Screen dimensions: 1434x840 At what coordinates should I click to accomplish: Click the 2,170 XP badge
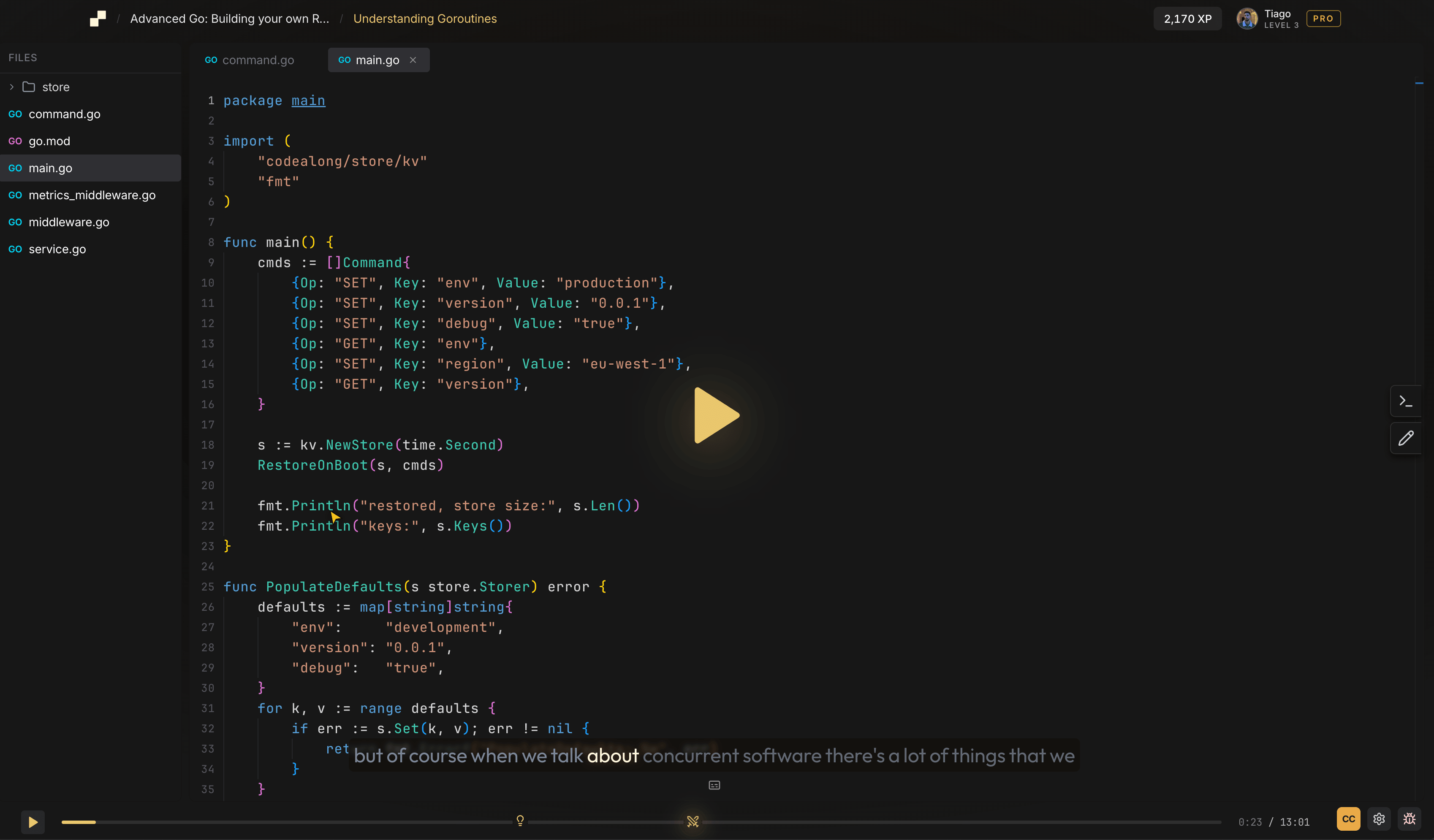click(1187, 19)
